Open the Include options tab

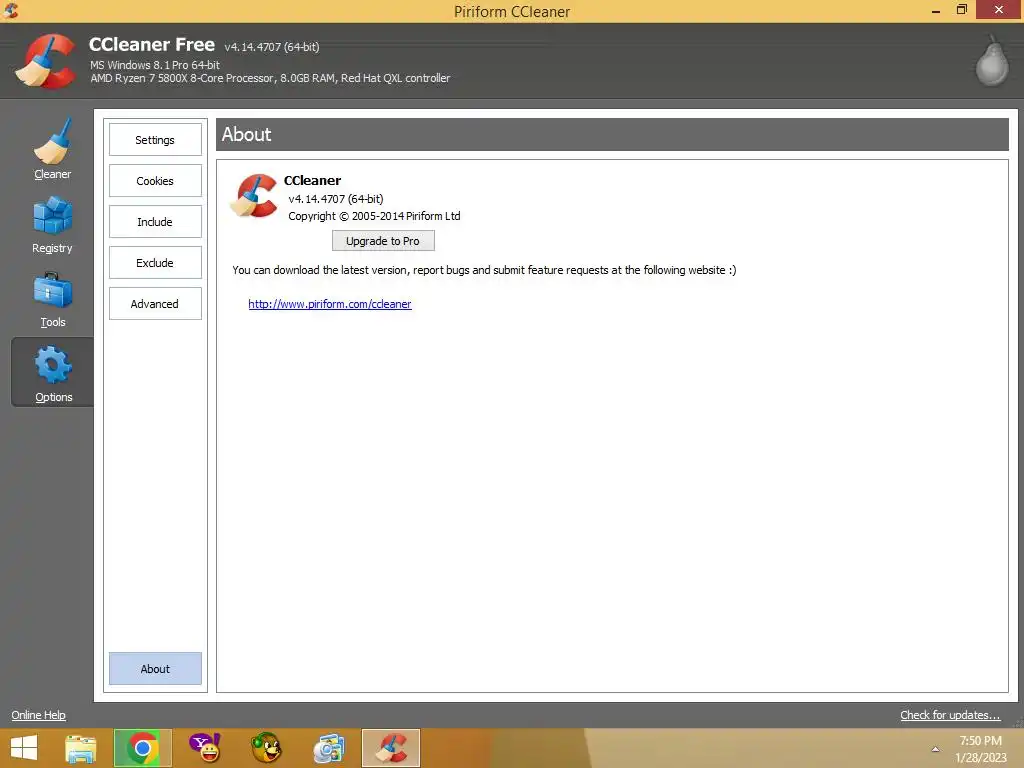click(155, 222)
